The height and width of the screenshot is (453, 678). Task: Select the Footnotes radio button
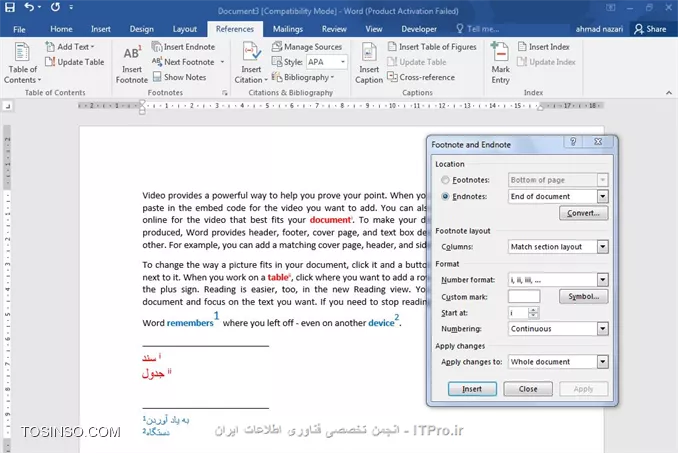(x=445, y=180)
